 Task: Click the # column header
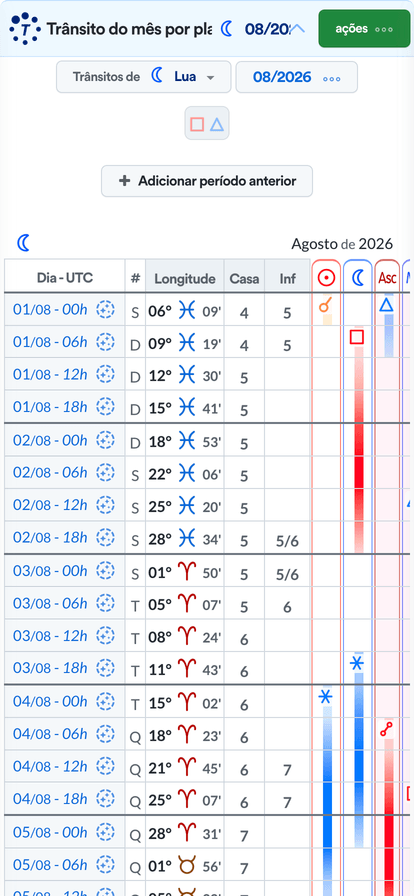[135, 278]
